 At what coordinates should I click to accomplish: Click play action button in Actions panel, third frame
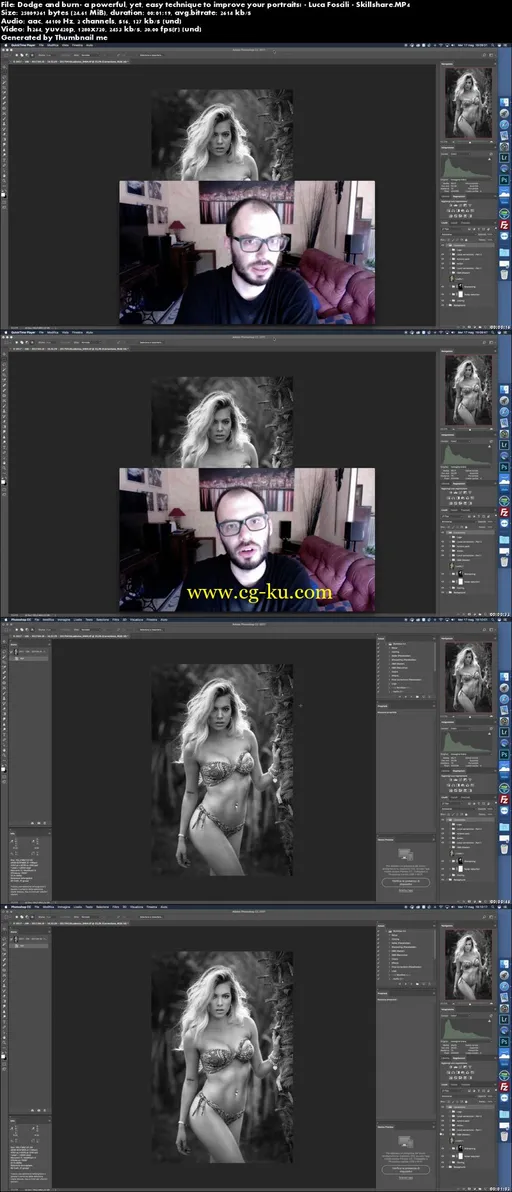pyautogui.click(x=411, y=696)
